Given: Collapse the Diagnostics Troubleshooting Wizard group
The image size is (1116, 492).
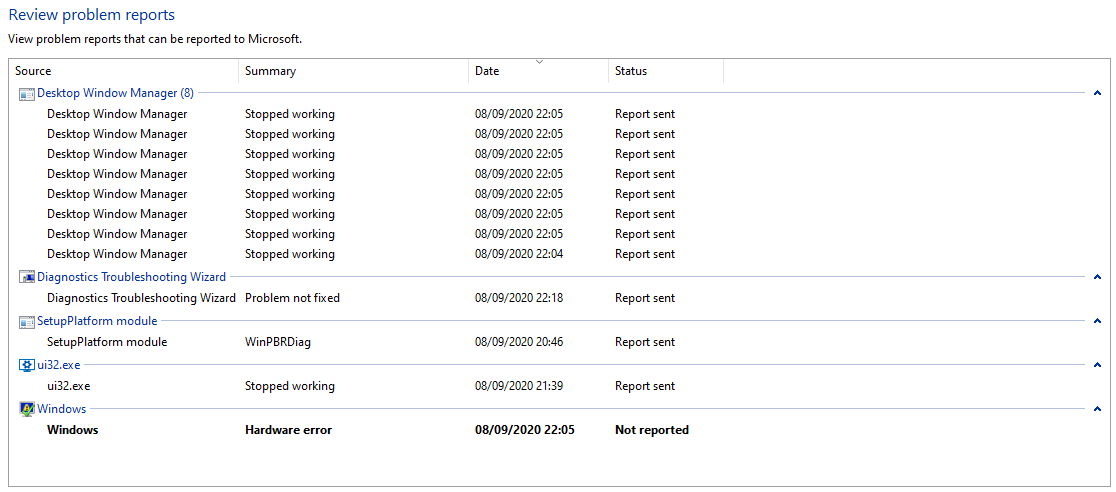Looking at the screenshot, I should [x=1097, y=278].
